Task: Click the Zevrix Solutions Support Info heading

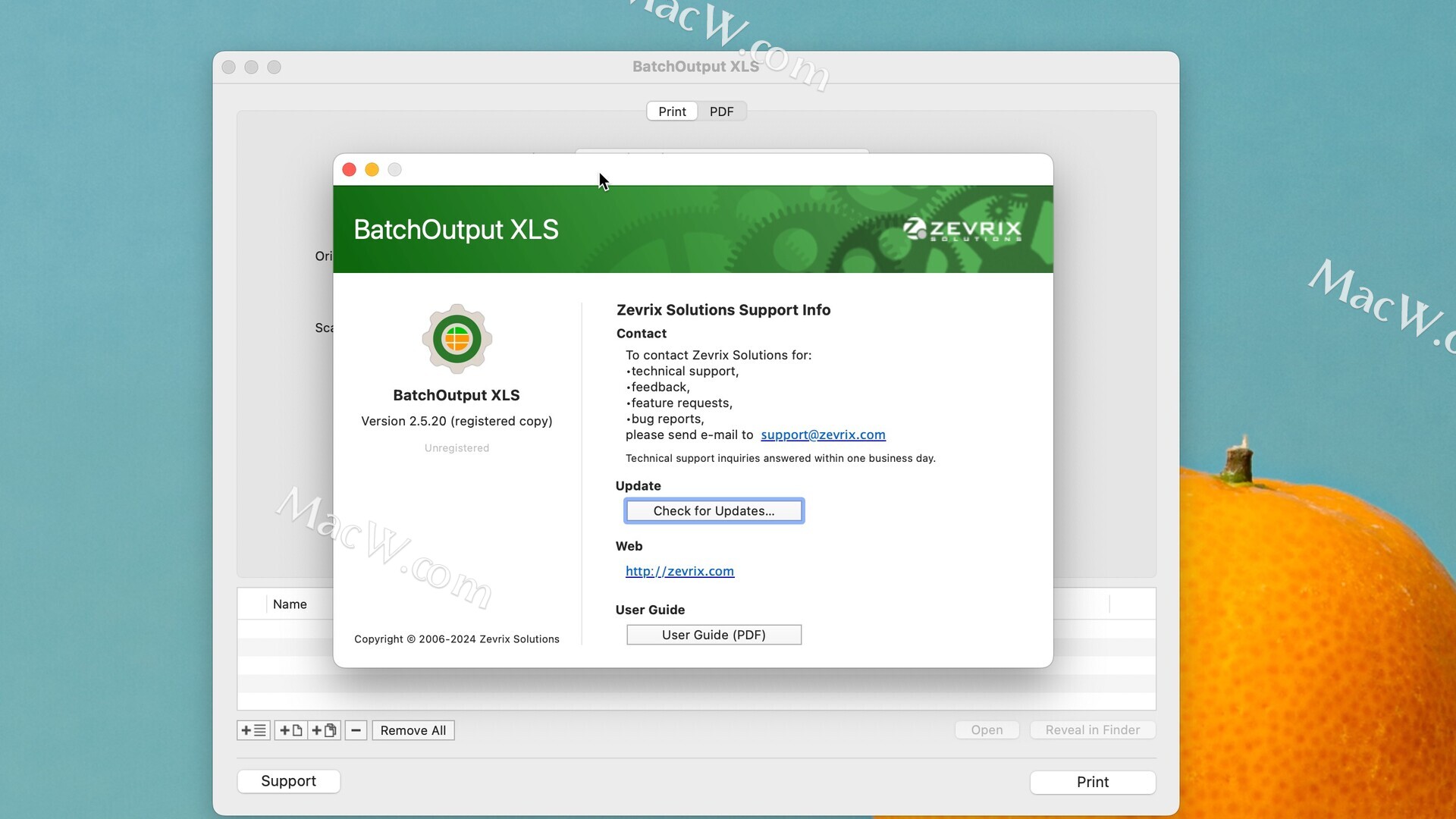Action: pyautogui.click(x=723, y=310)
